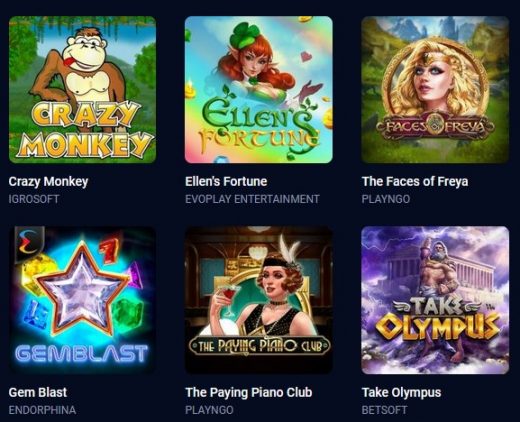Screen dimensions: 520x422
Task: Click The Paying Piano Club title text
Action: pyautogui.click(x=249, y=393)
